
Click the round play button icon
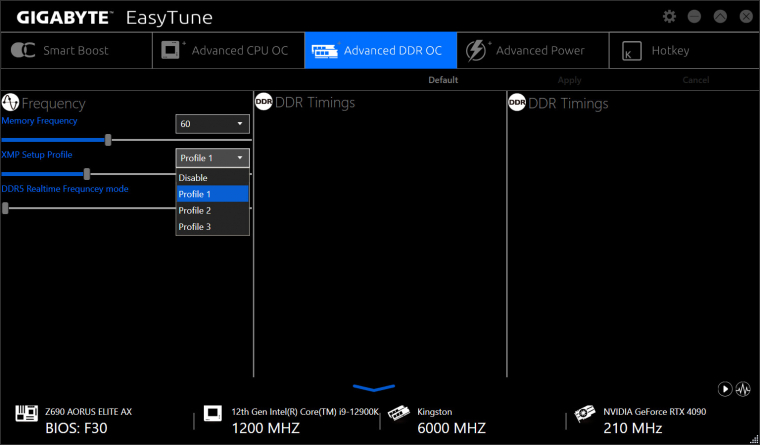(x=725, y=389)
